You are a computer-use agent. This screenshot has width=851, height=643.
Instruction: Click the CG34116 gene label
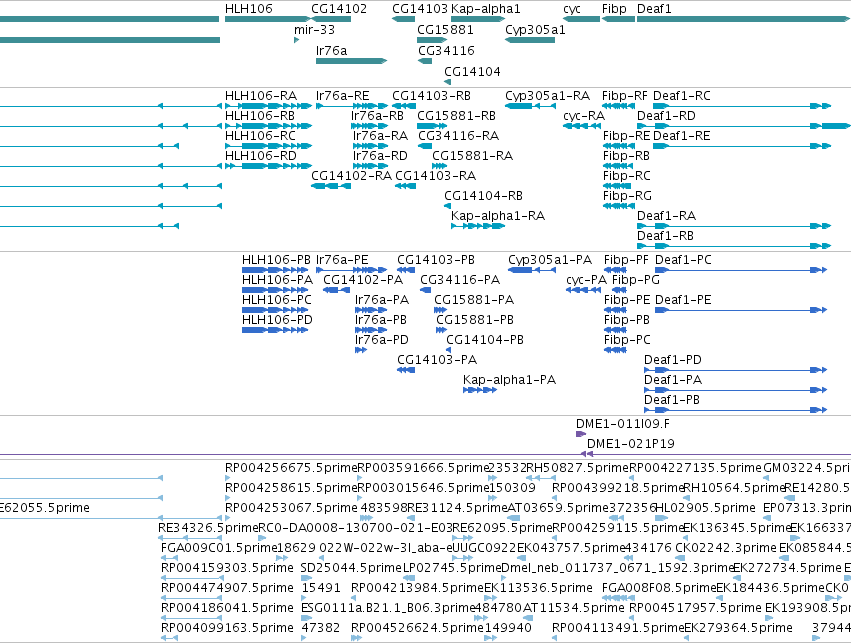pyautogui.click(x=446, y=50)
